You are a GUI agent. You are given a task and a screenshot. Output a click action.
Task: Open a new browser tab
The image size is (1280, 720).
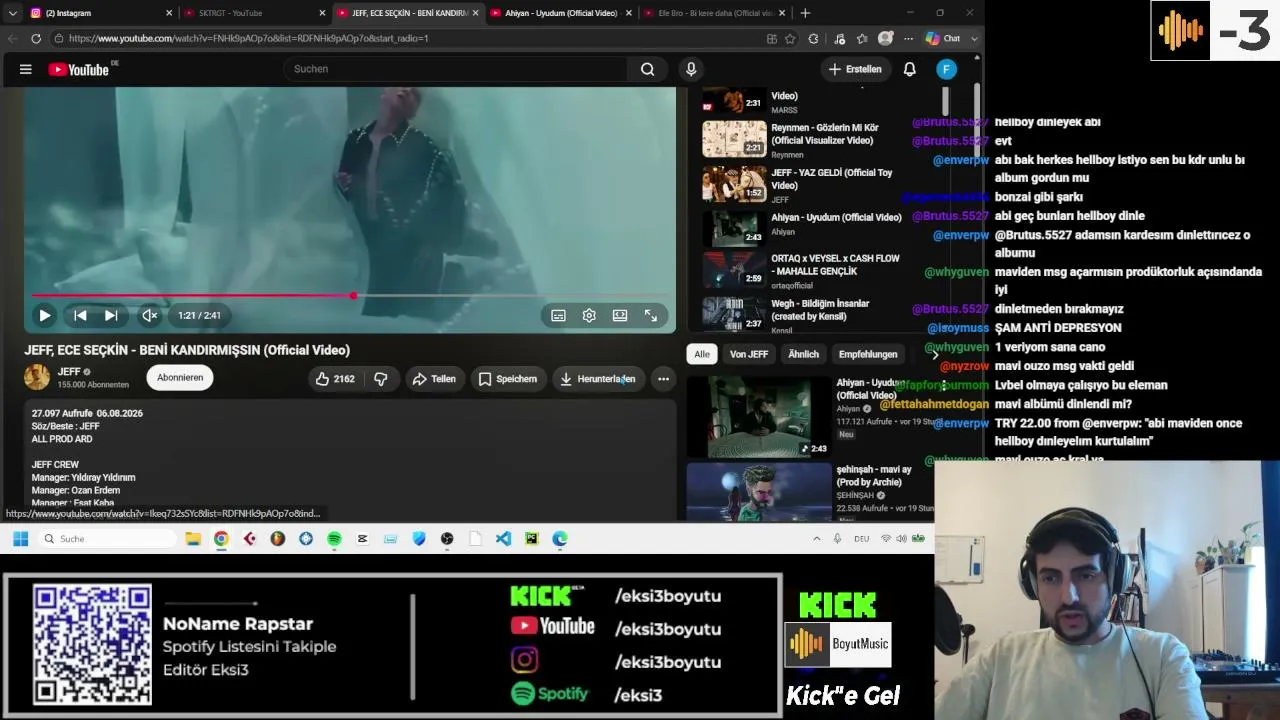(805, 13)
